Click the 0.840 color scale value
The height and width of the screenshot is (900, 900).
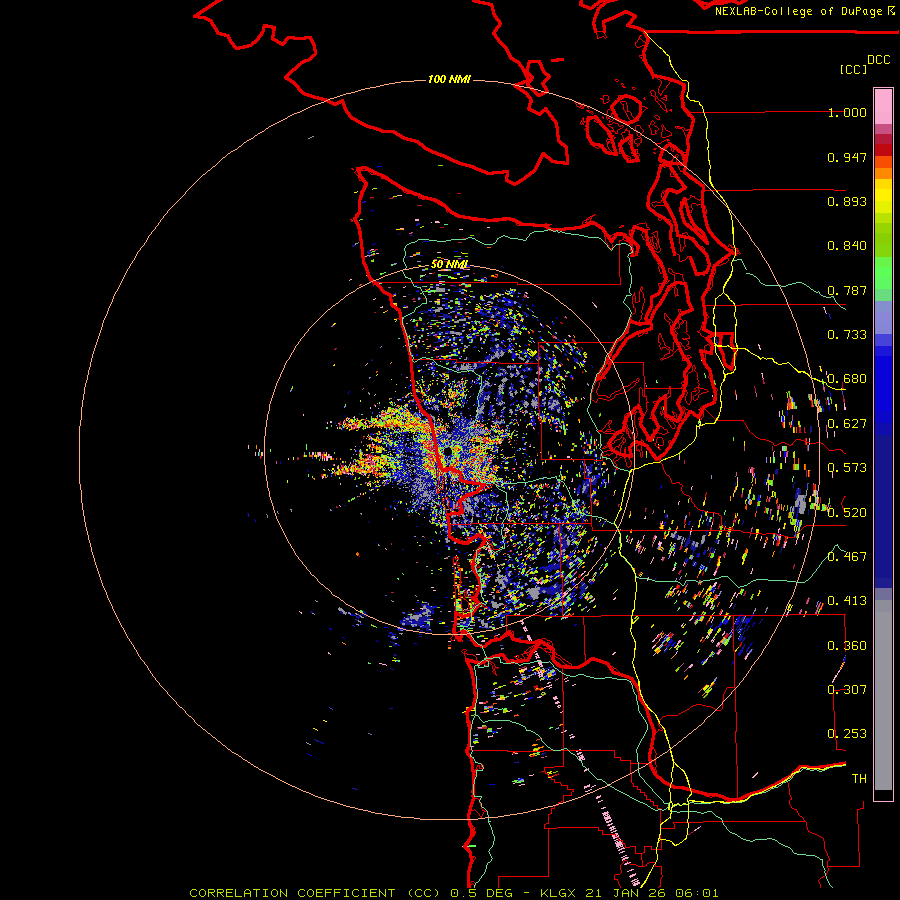pyautogui.click(x=847, y=246)
